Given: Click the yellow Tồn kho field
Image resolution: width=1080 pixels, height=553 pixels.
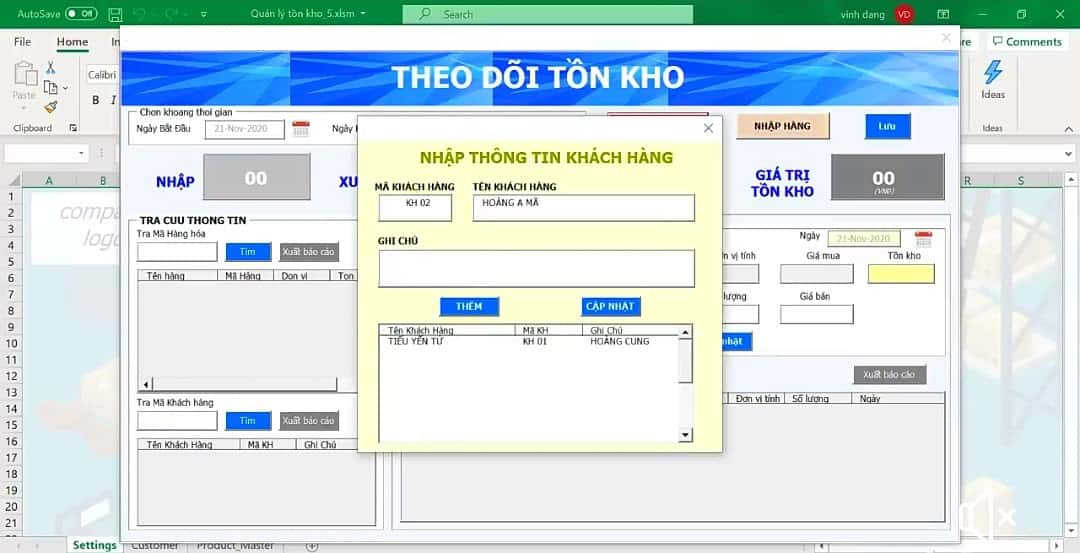Looking at the screenshot, I should point(901,274).
